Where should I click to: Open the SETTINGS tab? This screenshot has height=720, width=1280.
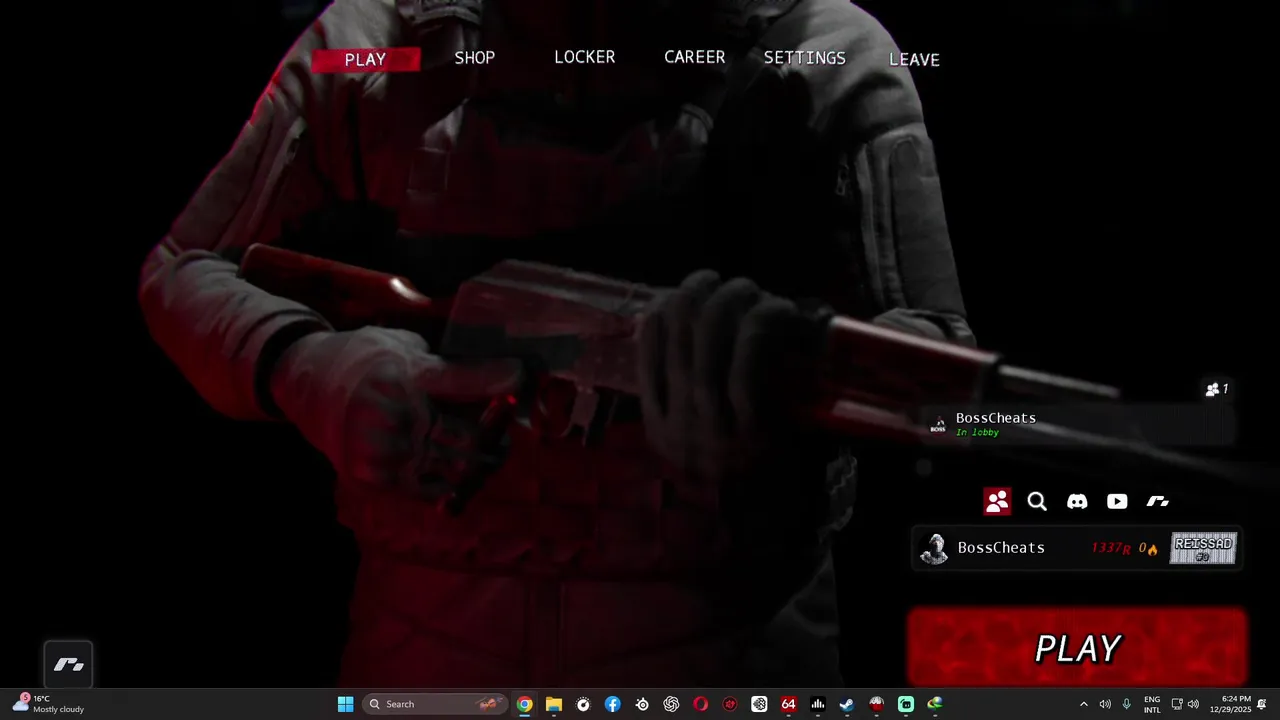(x=805, y=58)
